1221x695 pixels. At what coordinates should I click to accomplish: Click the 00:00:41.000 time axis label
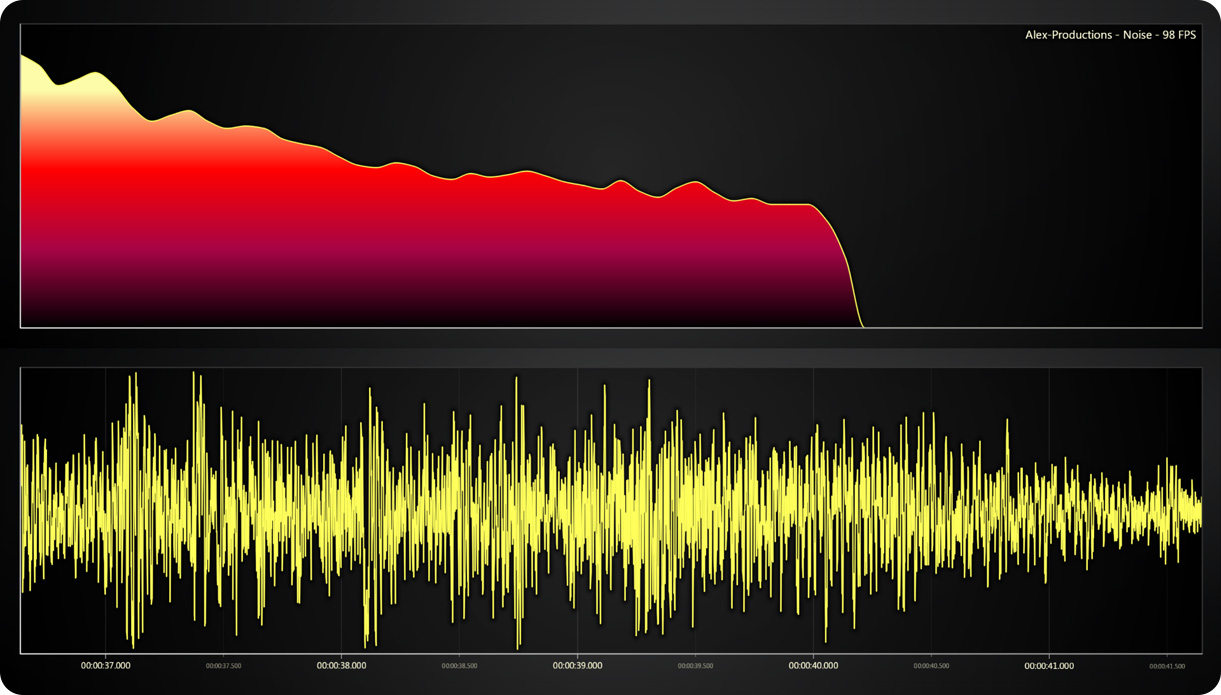coord(1049,665)
